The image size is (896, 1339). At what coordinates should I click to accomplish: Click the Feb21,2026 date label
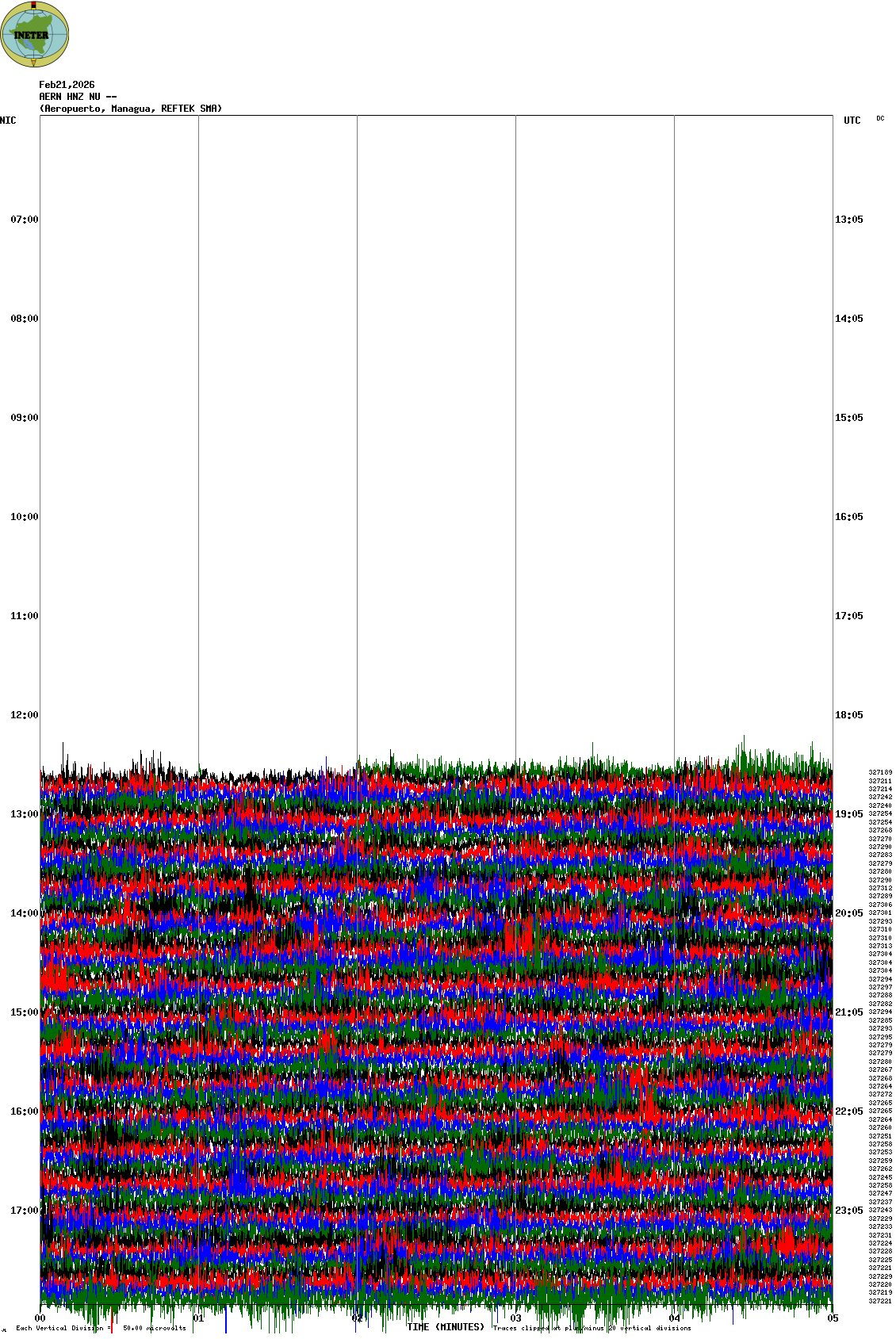pyautogui.click(x=67, y=85)
